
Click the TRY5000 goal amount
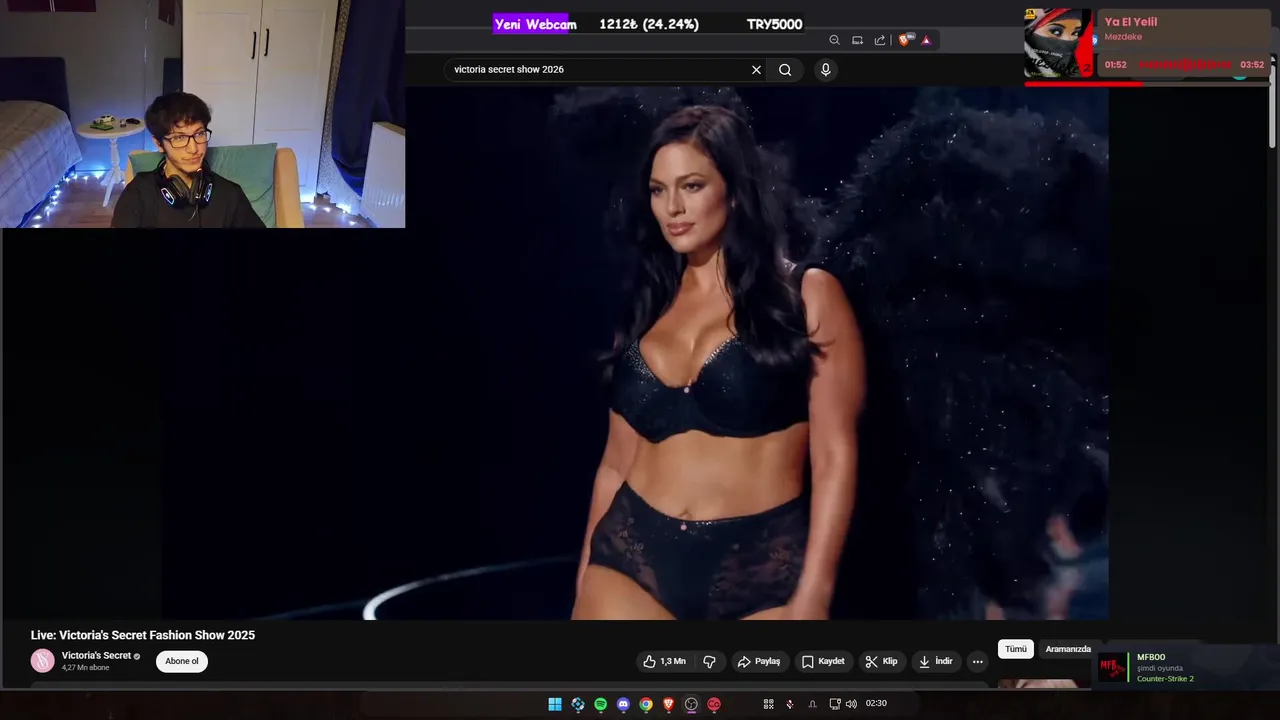tap(774, 24)
